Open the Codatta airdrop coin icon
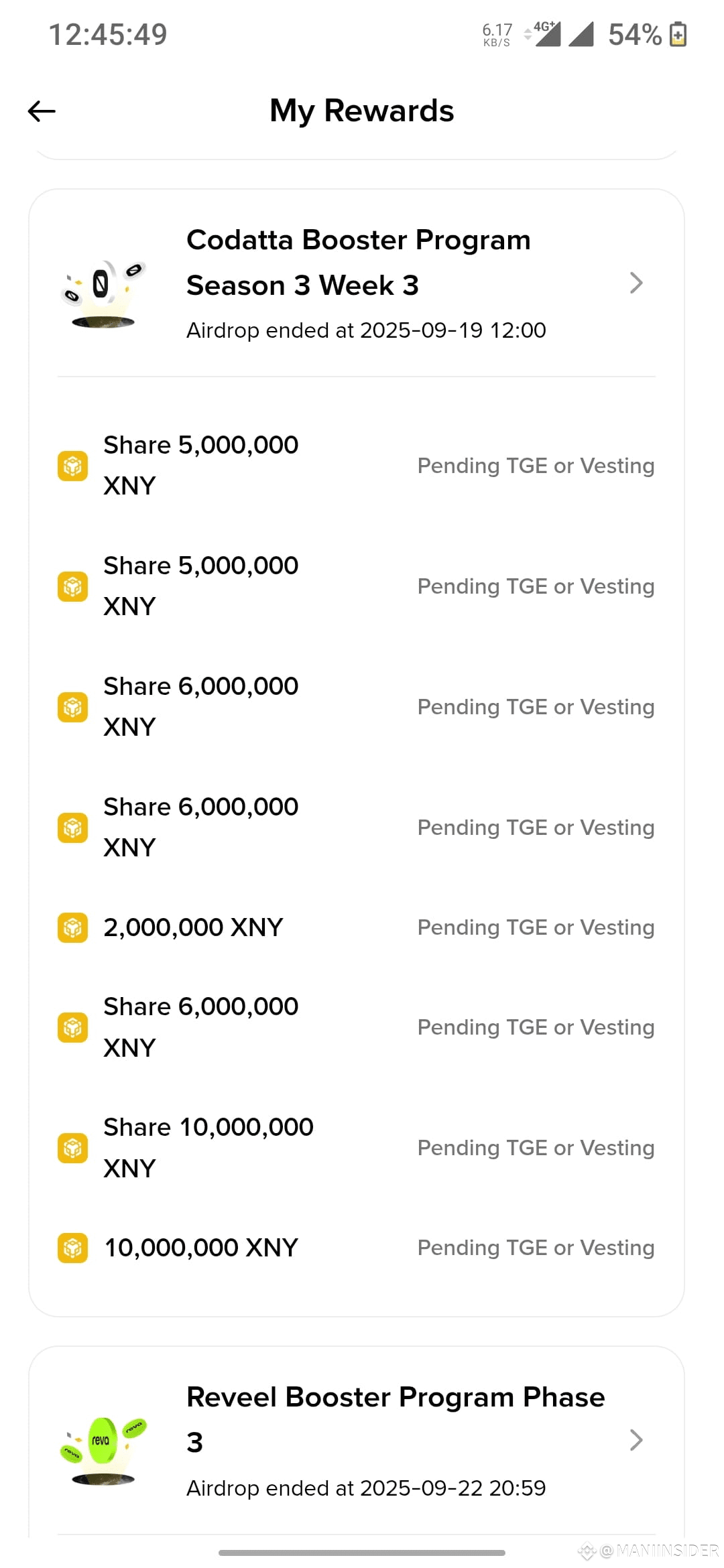This screenshot has height=1568, width=724. (x=103, y=293)
